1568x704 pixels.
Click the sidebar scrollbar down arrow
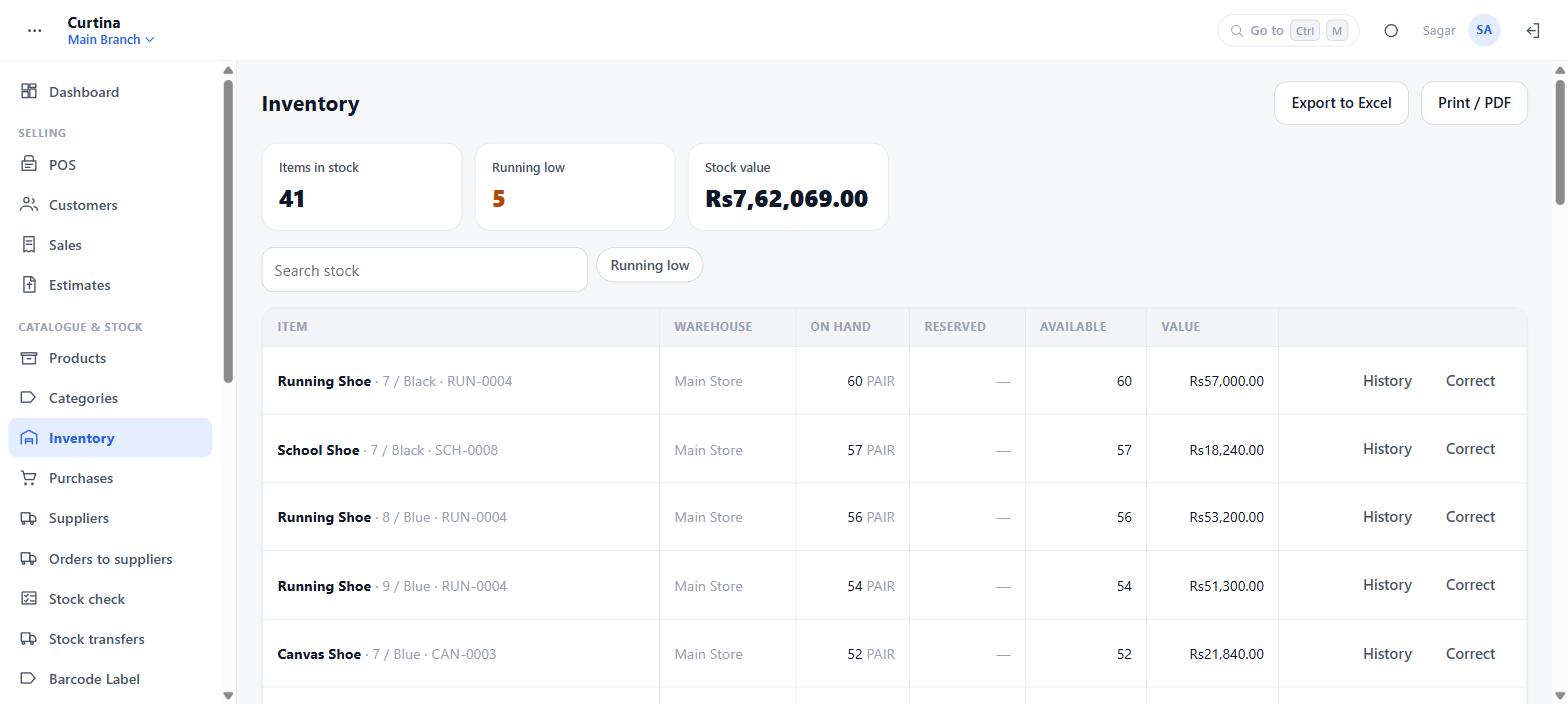[x=228, y=695]
